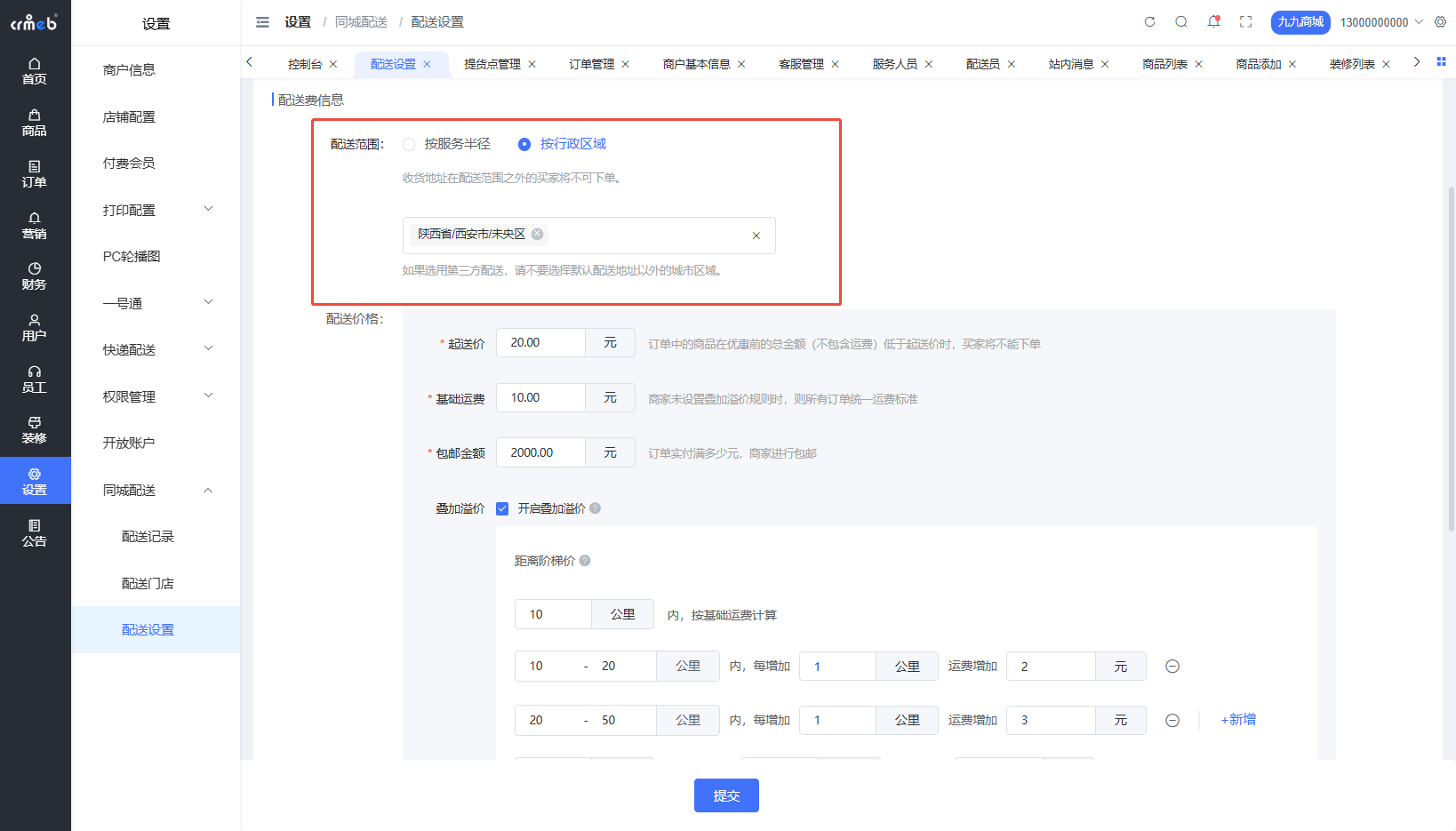Select 按服务半径 delivery range option
Viewport: 1456px width, 831px height.
tap(409, 144)
